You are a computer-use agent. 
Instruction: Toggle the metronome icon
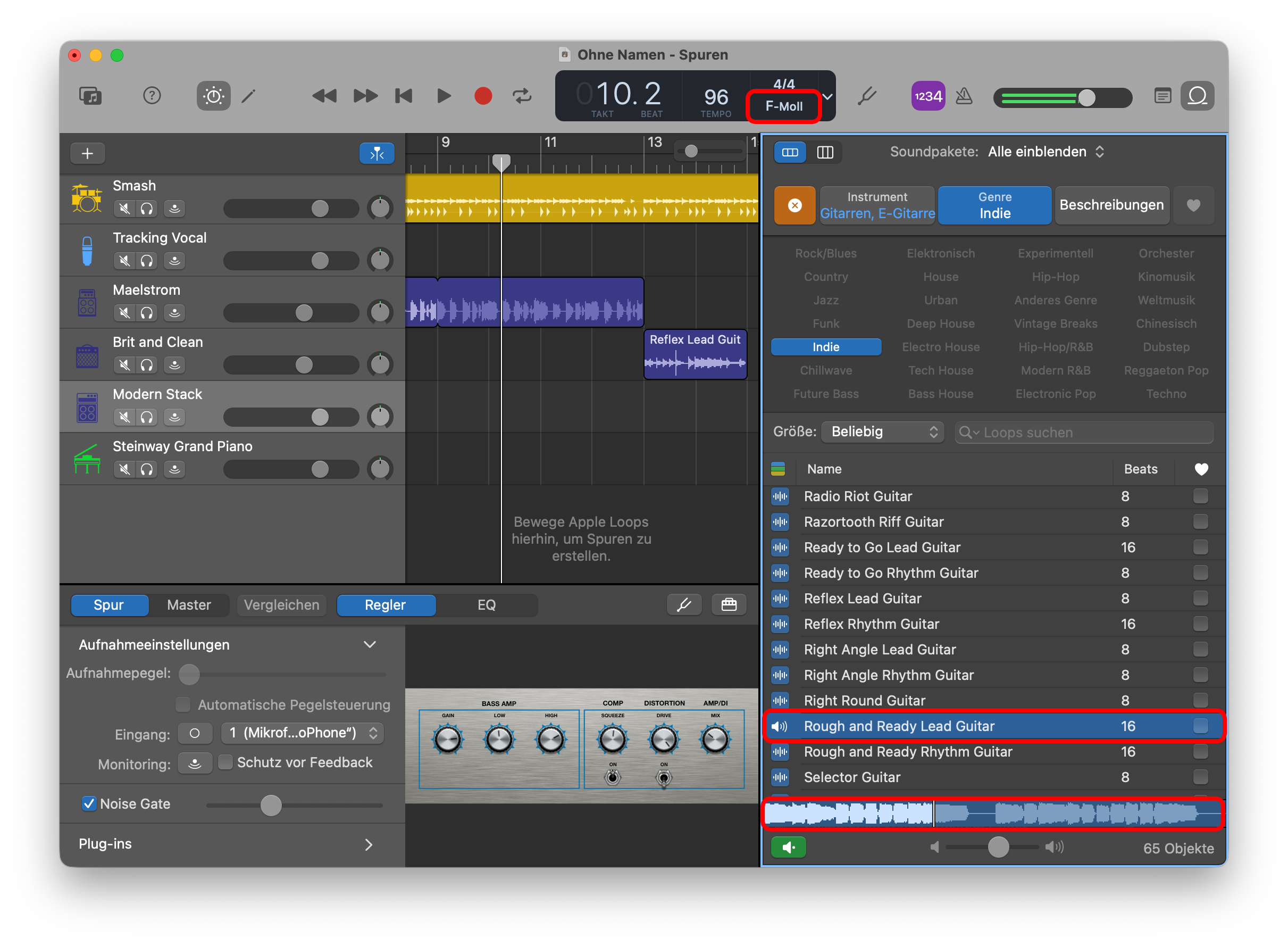[x=964, y=96]
